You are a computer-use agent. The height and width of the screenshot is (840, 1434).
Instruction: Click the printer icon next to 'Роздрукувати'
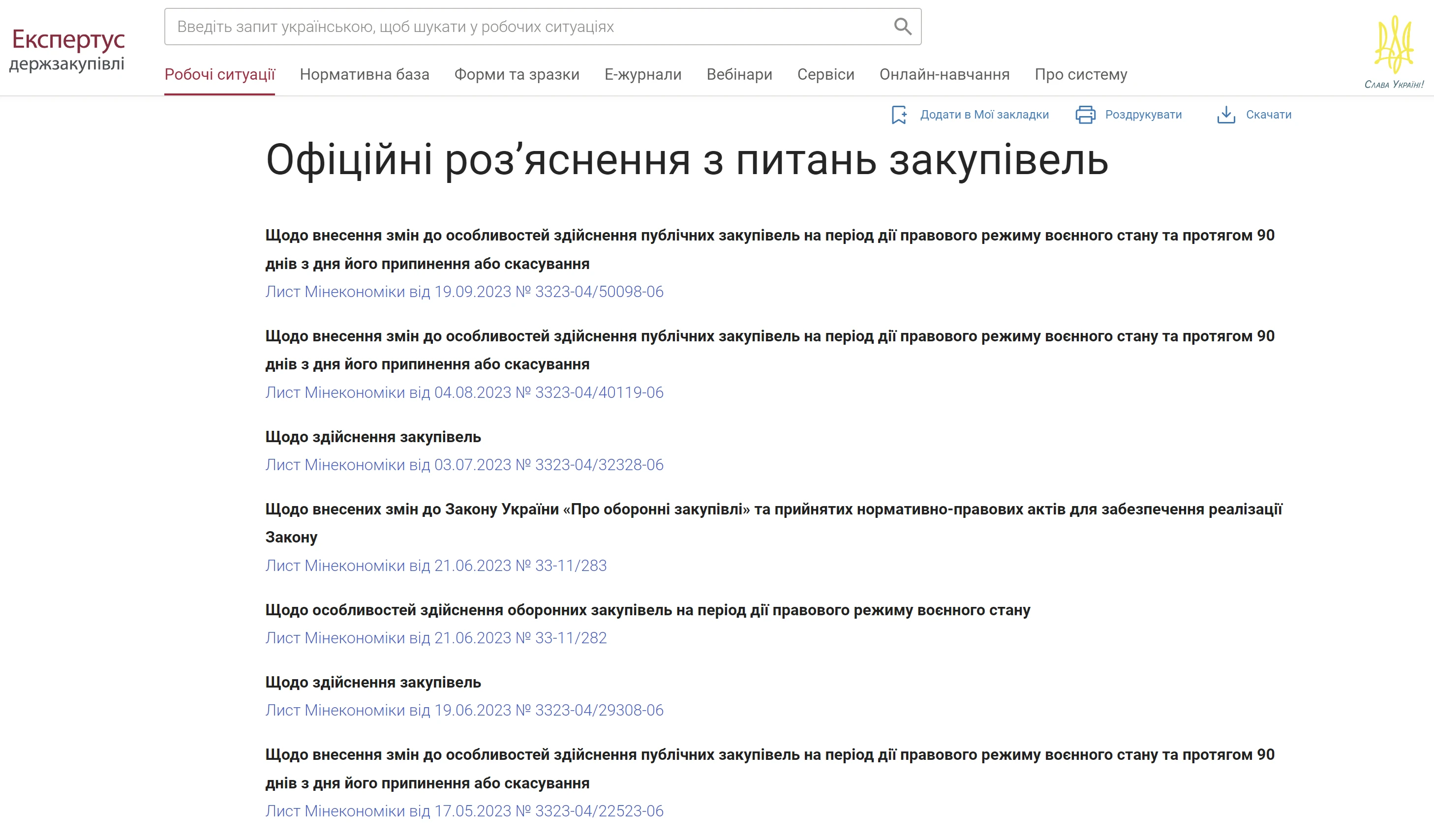pos(1086,115)
